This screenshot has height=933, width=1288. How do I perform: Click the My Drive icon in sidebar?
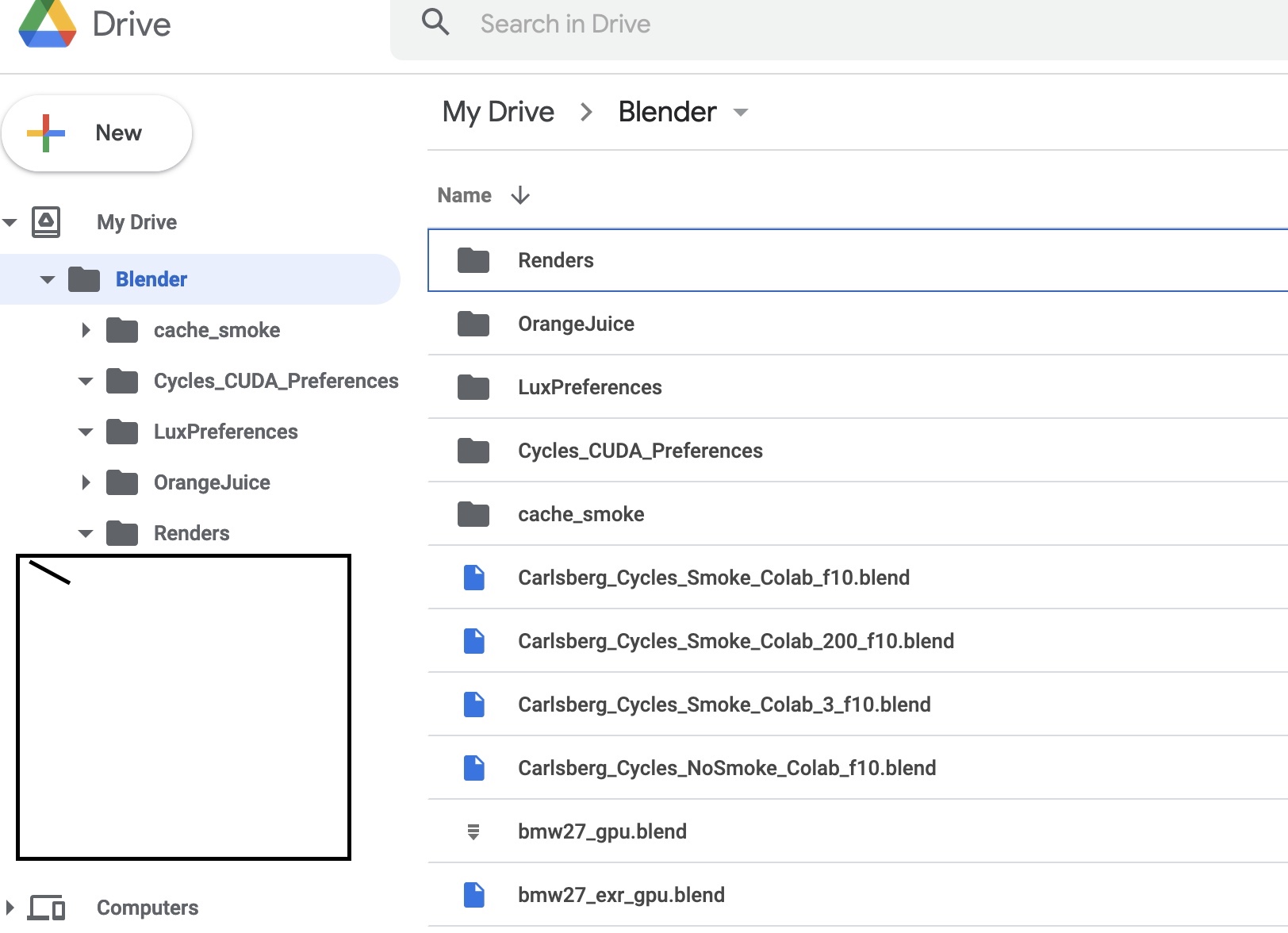tap(46, 222)
